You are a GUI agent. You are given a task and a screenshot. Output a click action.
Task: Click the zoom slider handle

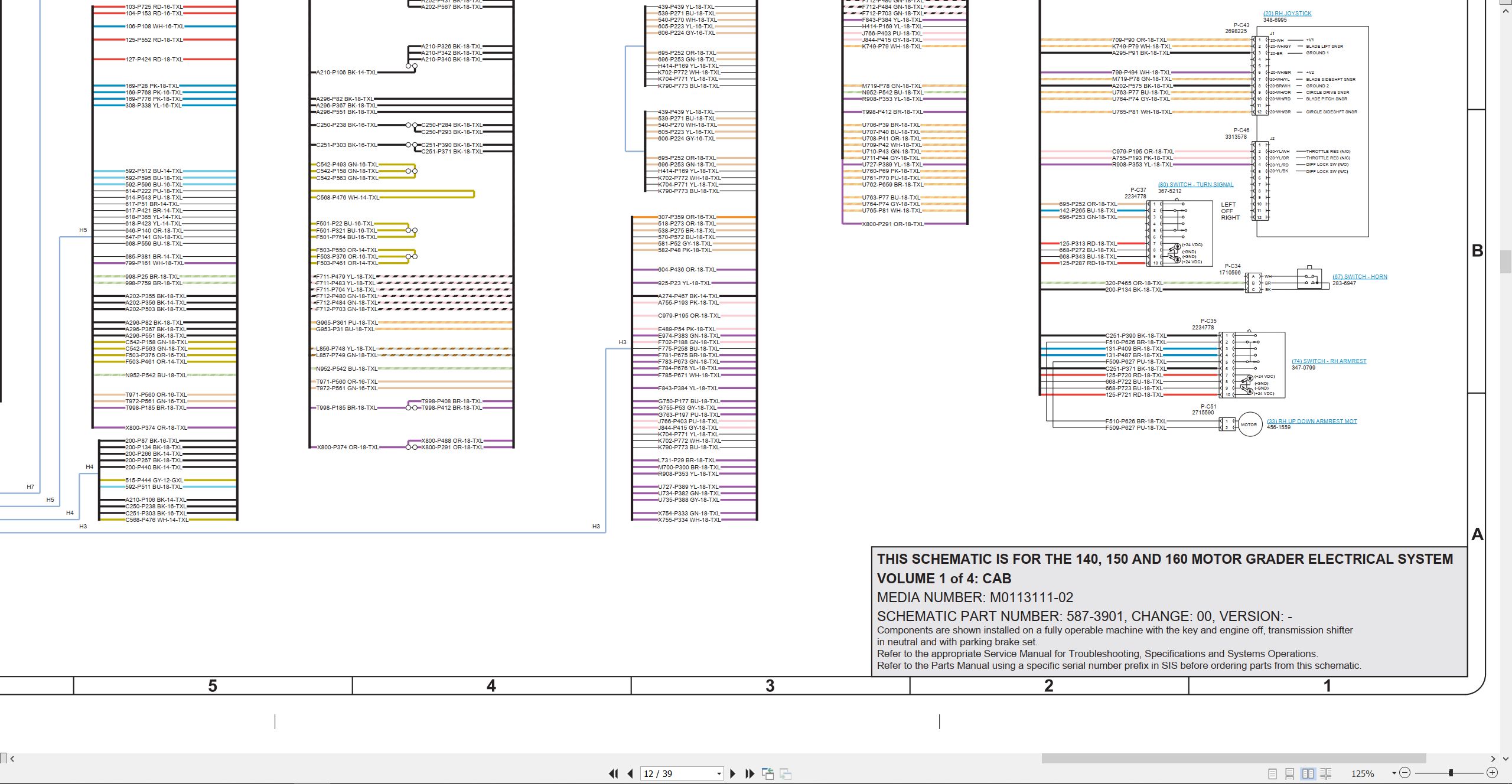click(x=1451, y=773)
